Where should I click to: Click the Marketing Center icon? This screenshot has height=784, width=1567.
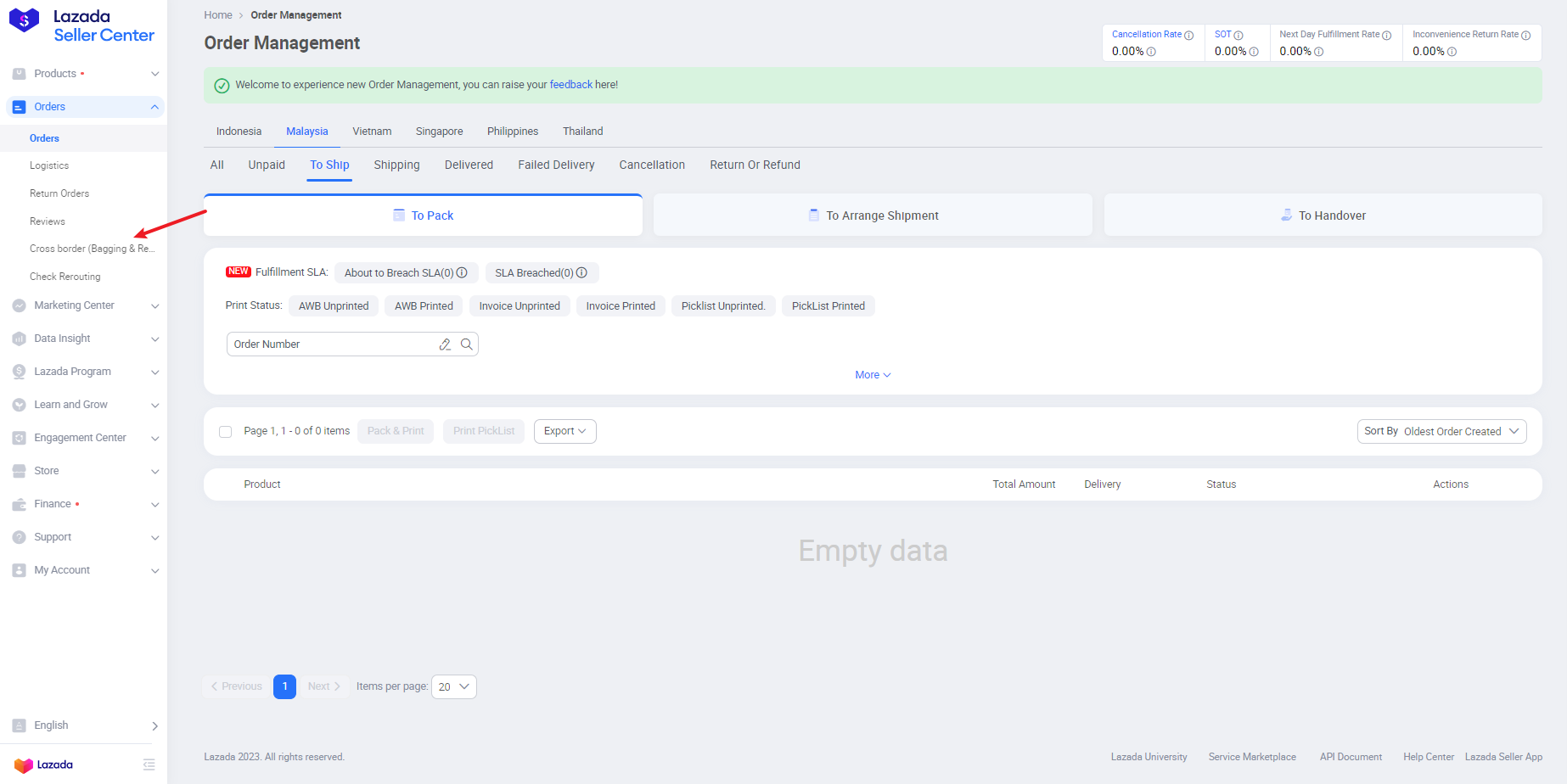pos(19,305)
